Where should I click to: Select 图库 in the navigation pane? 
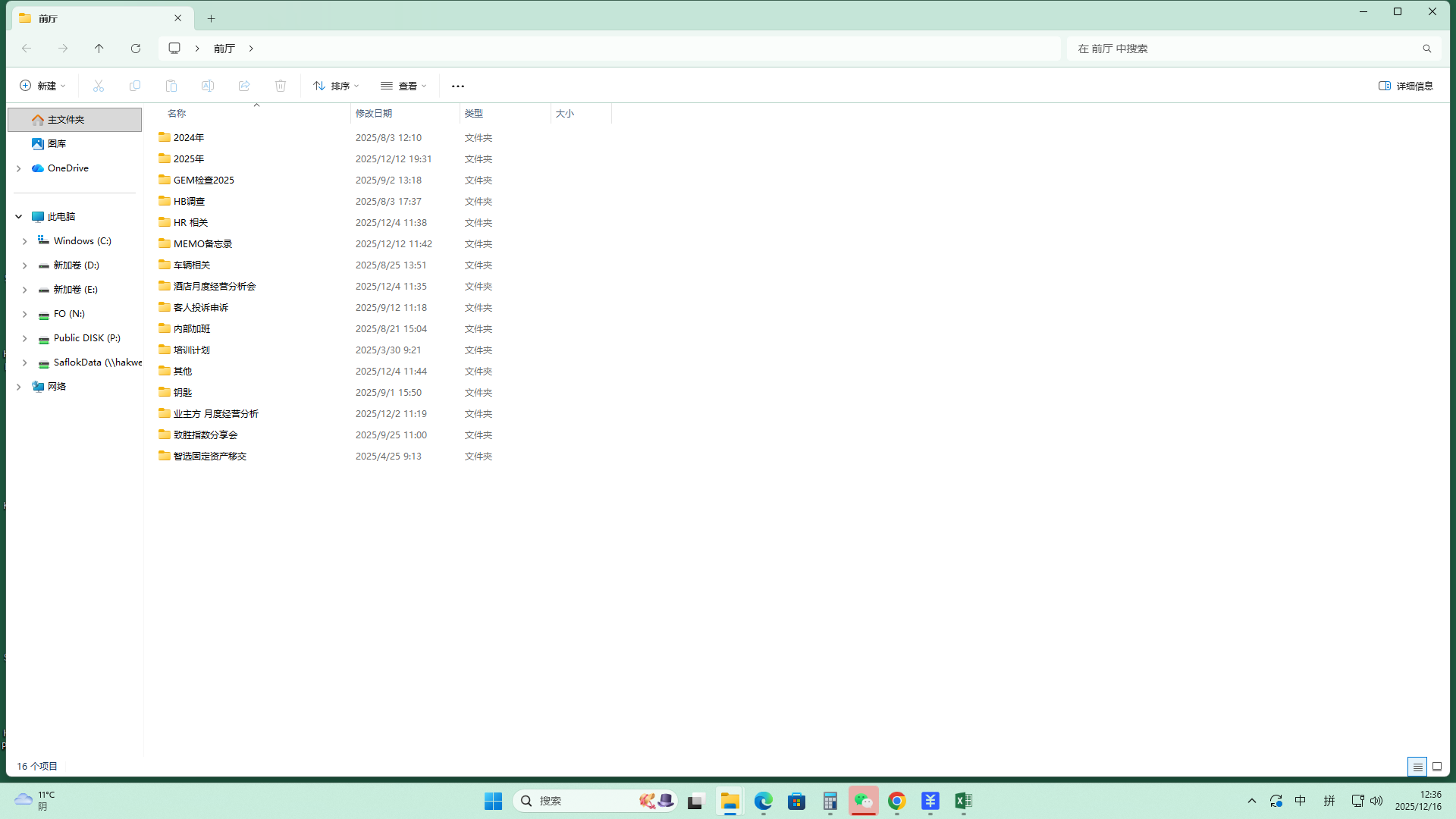57,143
